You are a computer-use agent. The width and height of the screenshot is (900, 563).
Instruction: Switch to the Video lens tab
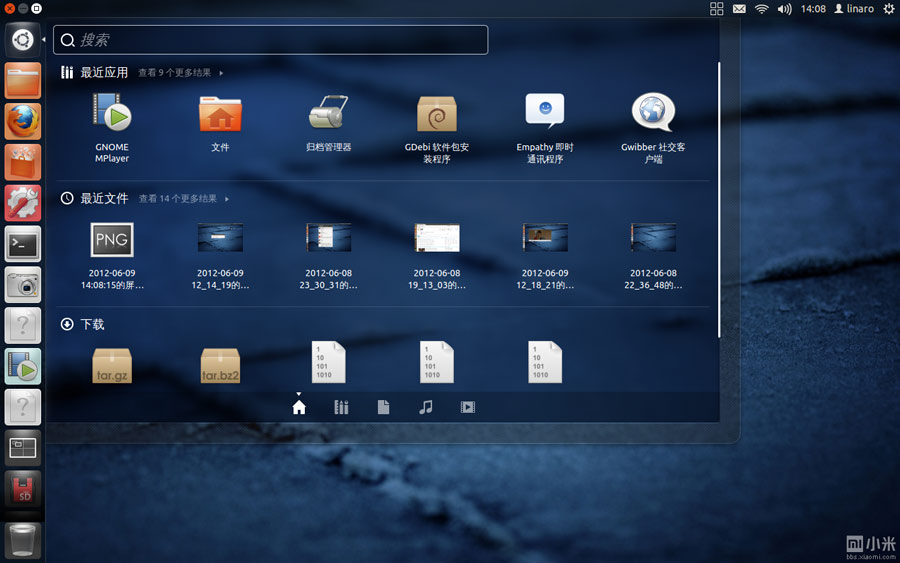click(467, 407)
